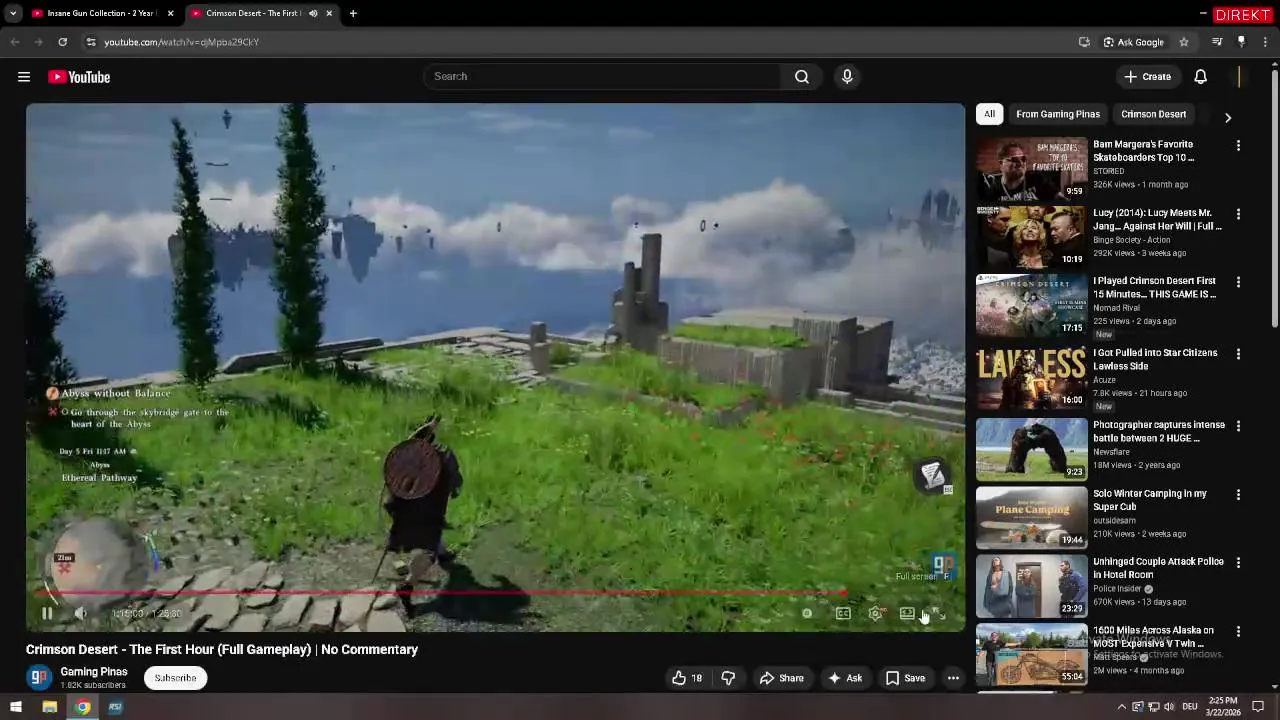Open options for Bam Margera video
The height and width of the screenshot is (720, 1280).
(1238, 146)
